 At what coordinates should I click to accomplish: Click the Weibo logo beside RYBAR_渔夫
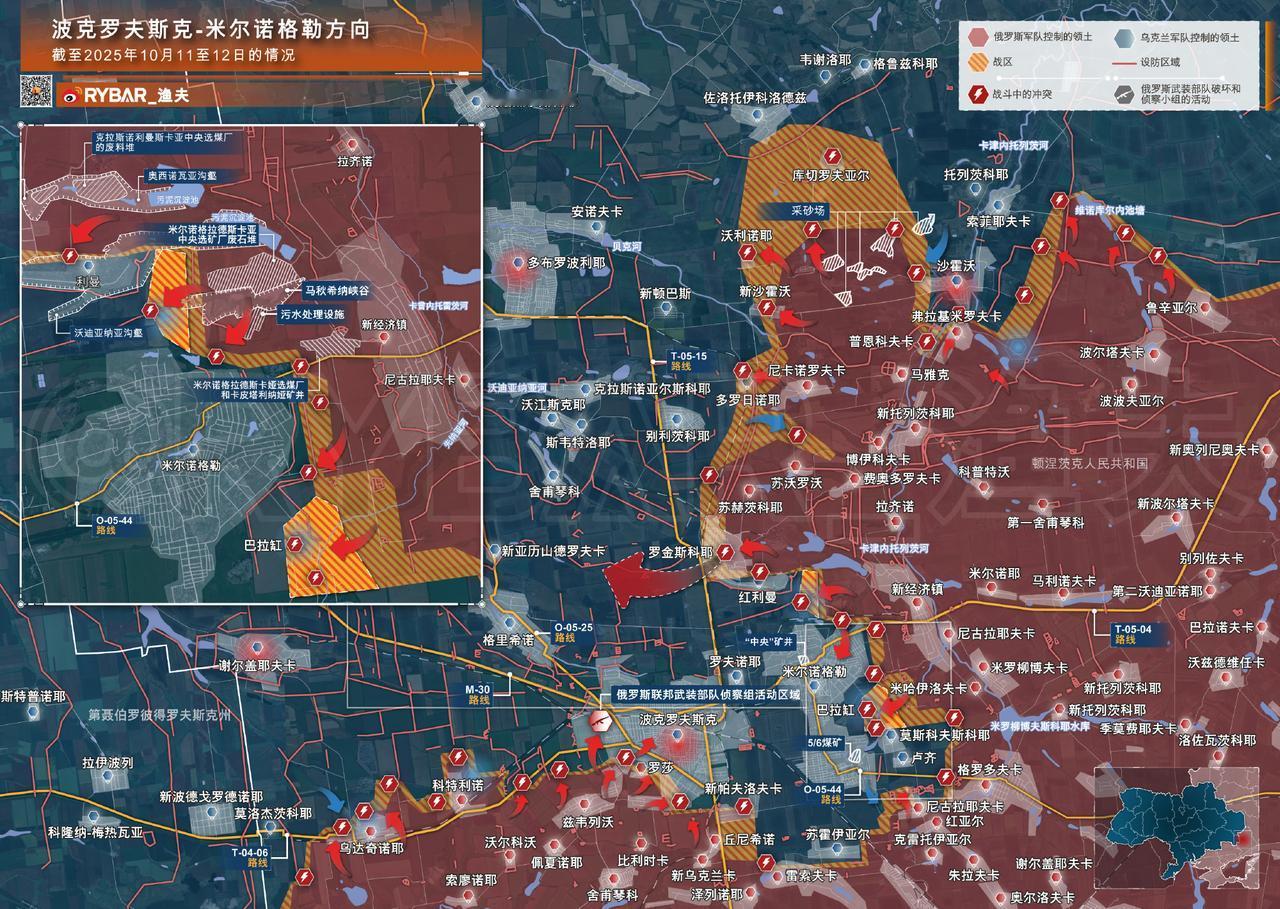click(71, 96)
